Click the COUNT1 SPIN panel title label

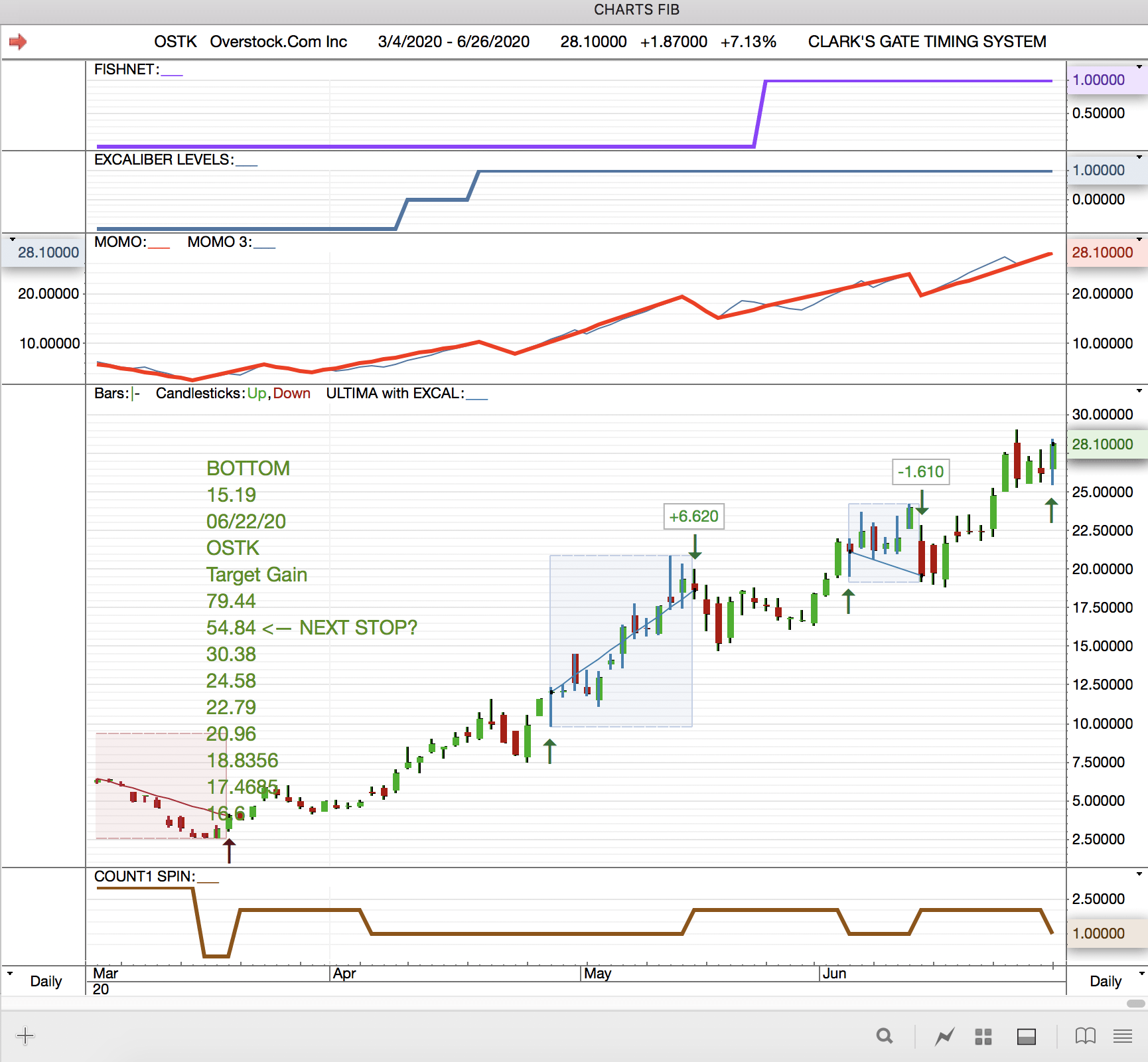click(145, 877)
